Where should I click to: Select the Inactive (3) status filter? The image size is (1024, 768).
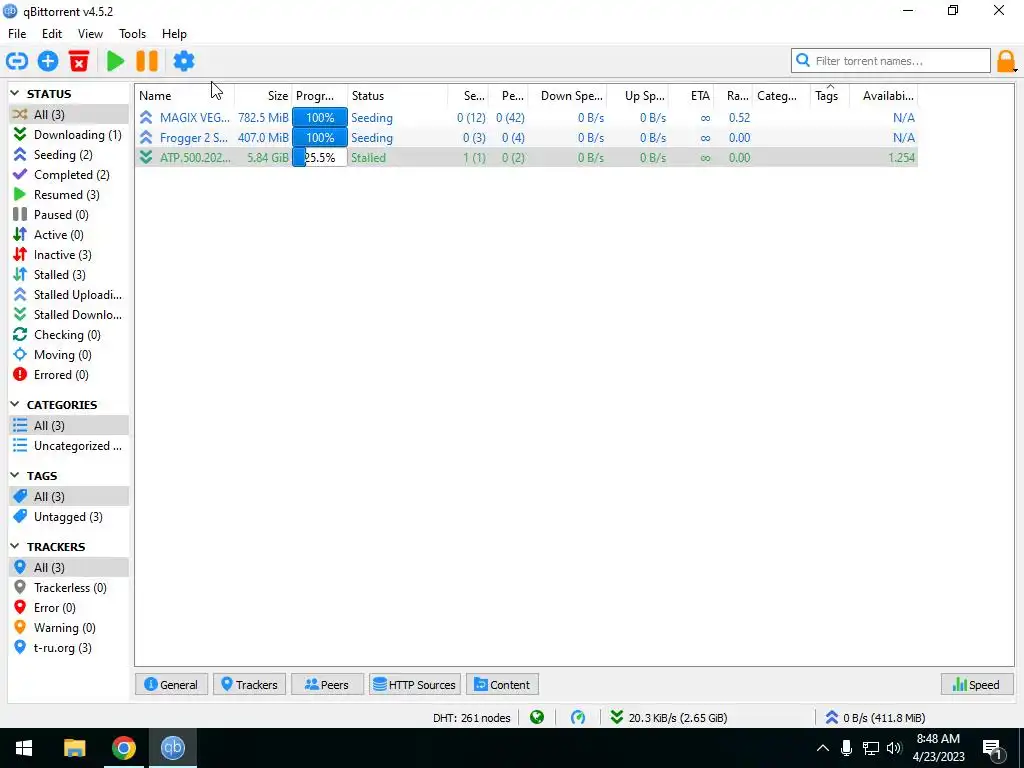(x=69, y=255)
